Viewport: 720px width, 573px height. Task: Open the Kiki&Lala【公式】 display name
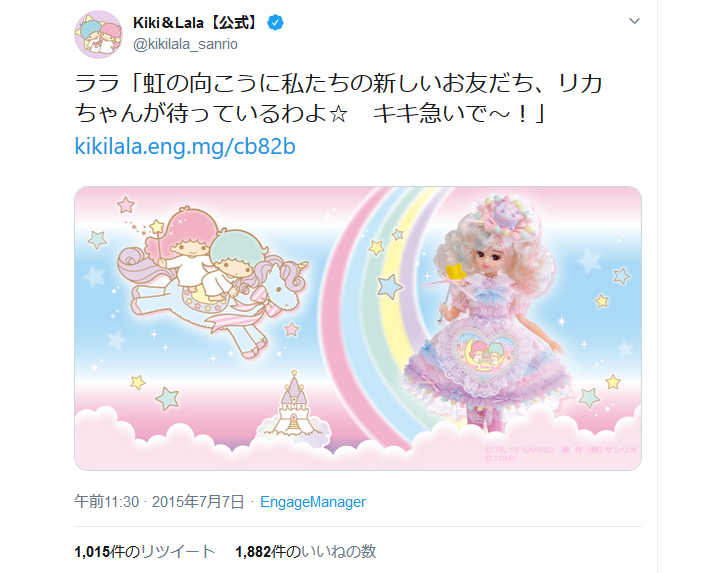point(197,22)
